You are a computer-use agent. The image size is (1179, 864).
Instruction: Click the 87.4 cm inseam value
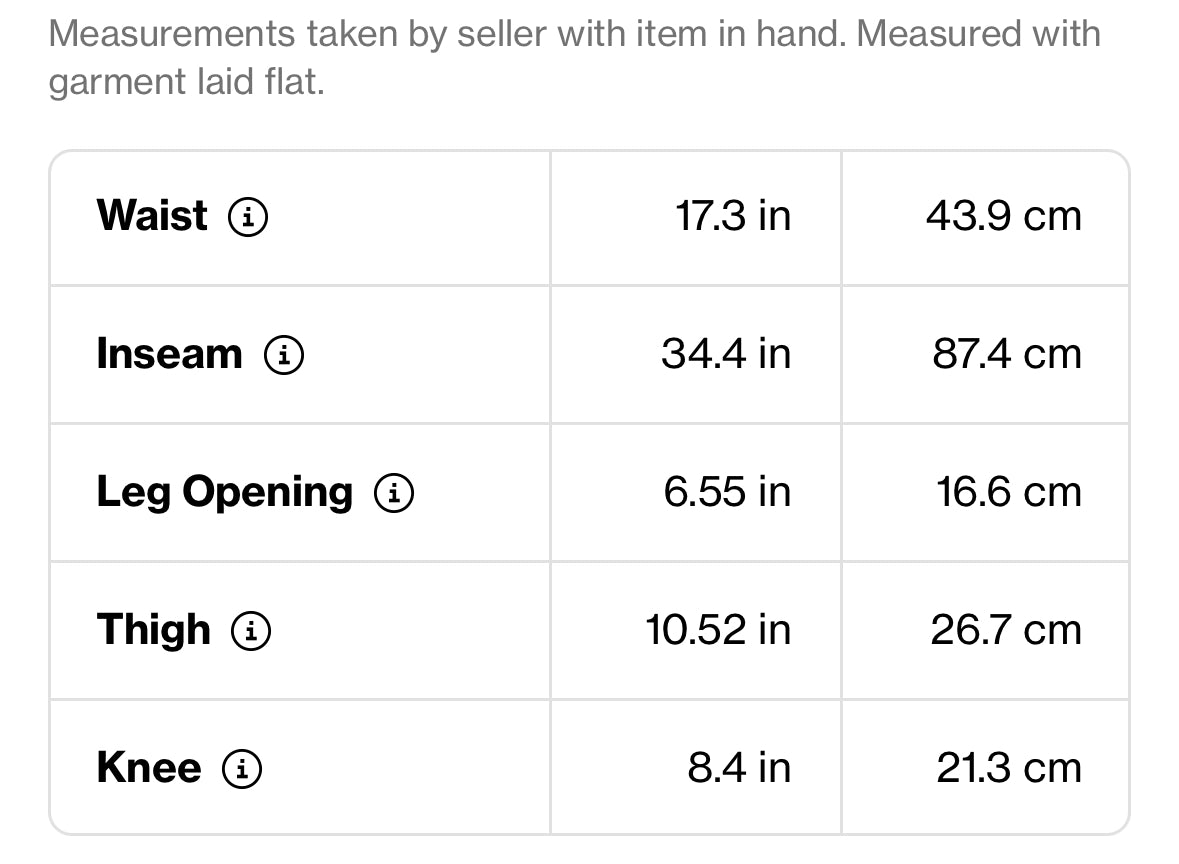tap(1008, 354)
